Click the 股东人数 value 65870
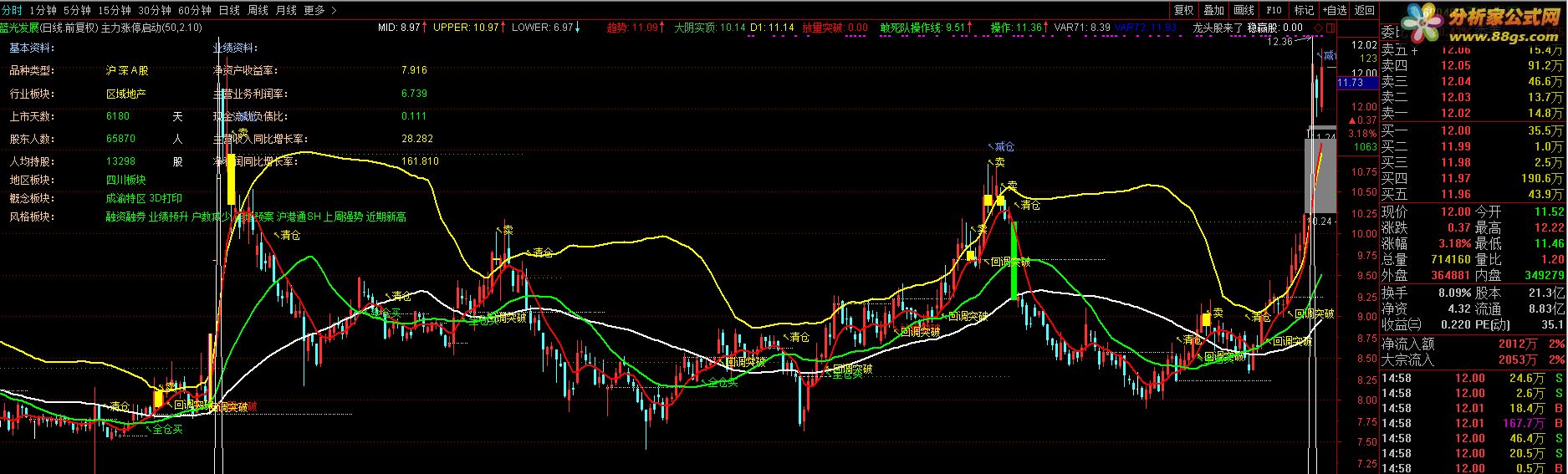Screen dimensions: 1568x474 tap(120, 139)
